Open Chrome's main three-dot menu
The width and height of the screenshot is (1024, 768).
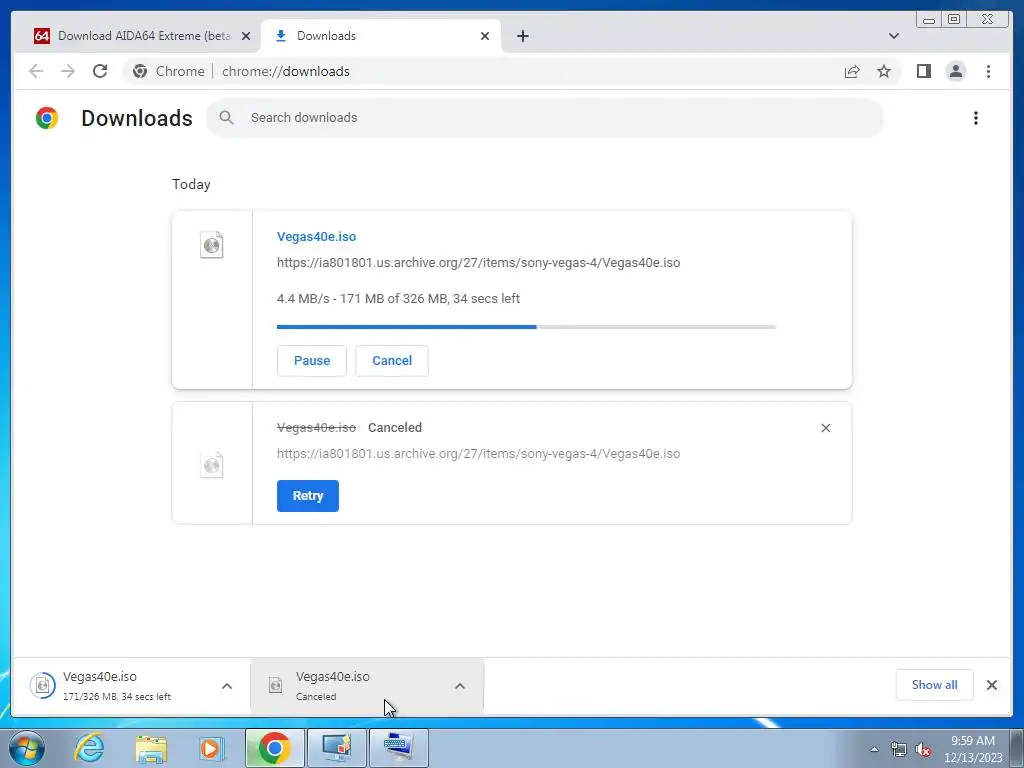tap(988, 71)
